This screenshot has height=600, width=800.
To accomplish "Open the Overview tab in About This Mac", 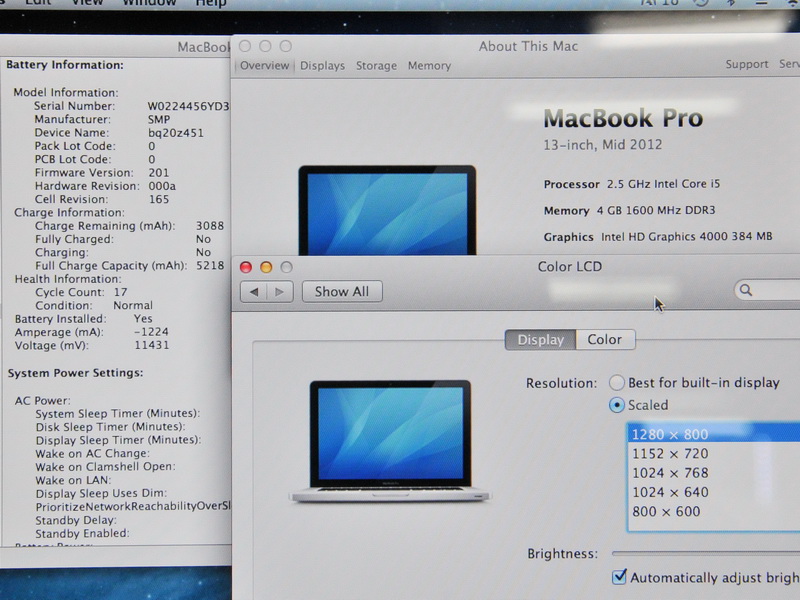I will click(264, 66).
